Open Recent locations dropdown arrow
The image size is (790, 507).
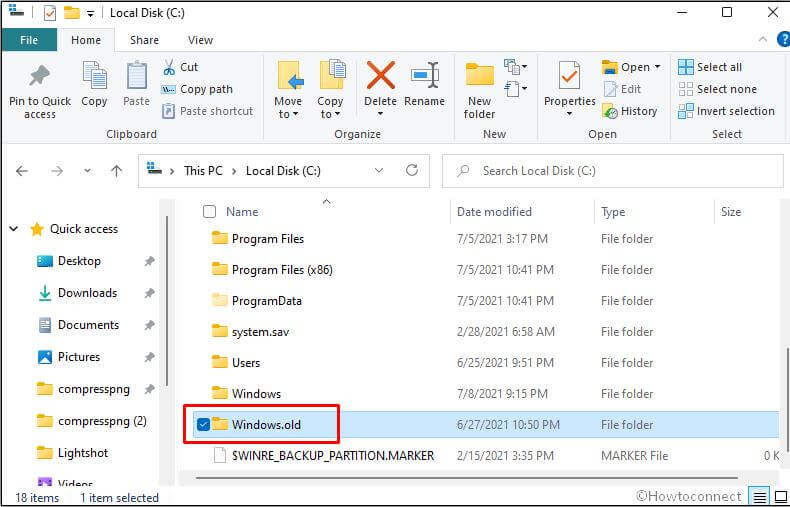[87, 171]
